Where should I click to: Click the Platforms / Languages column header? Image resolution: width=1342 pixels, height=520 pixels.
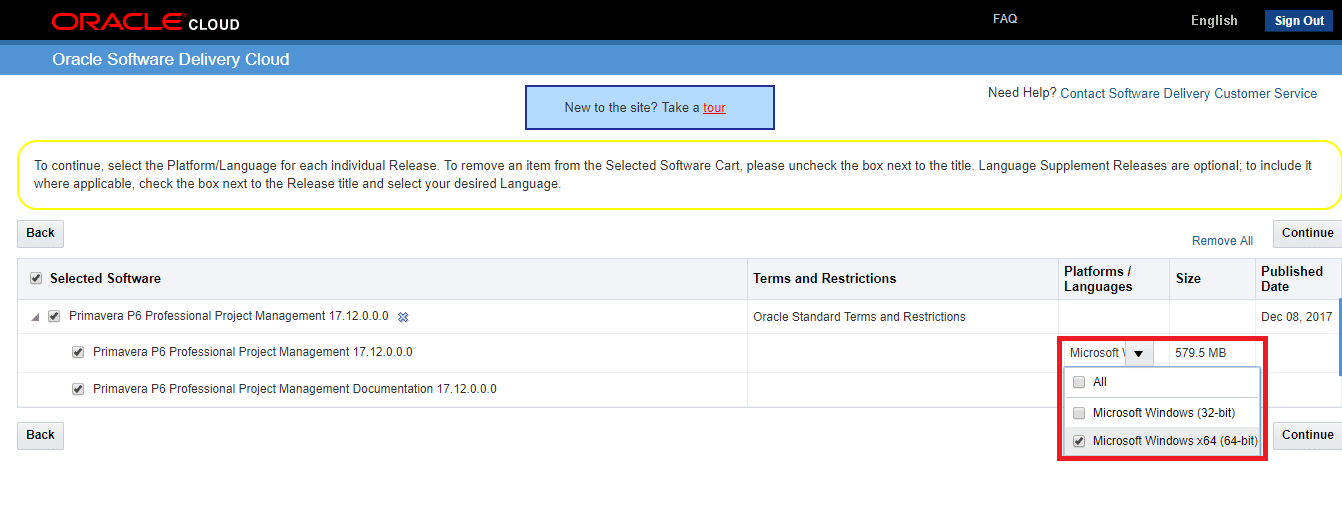coord(1098,279)
